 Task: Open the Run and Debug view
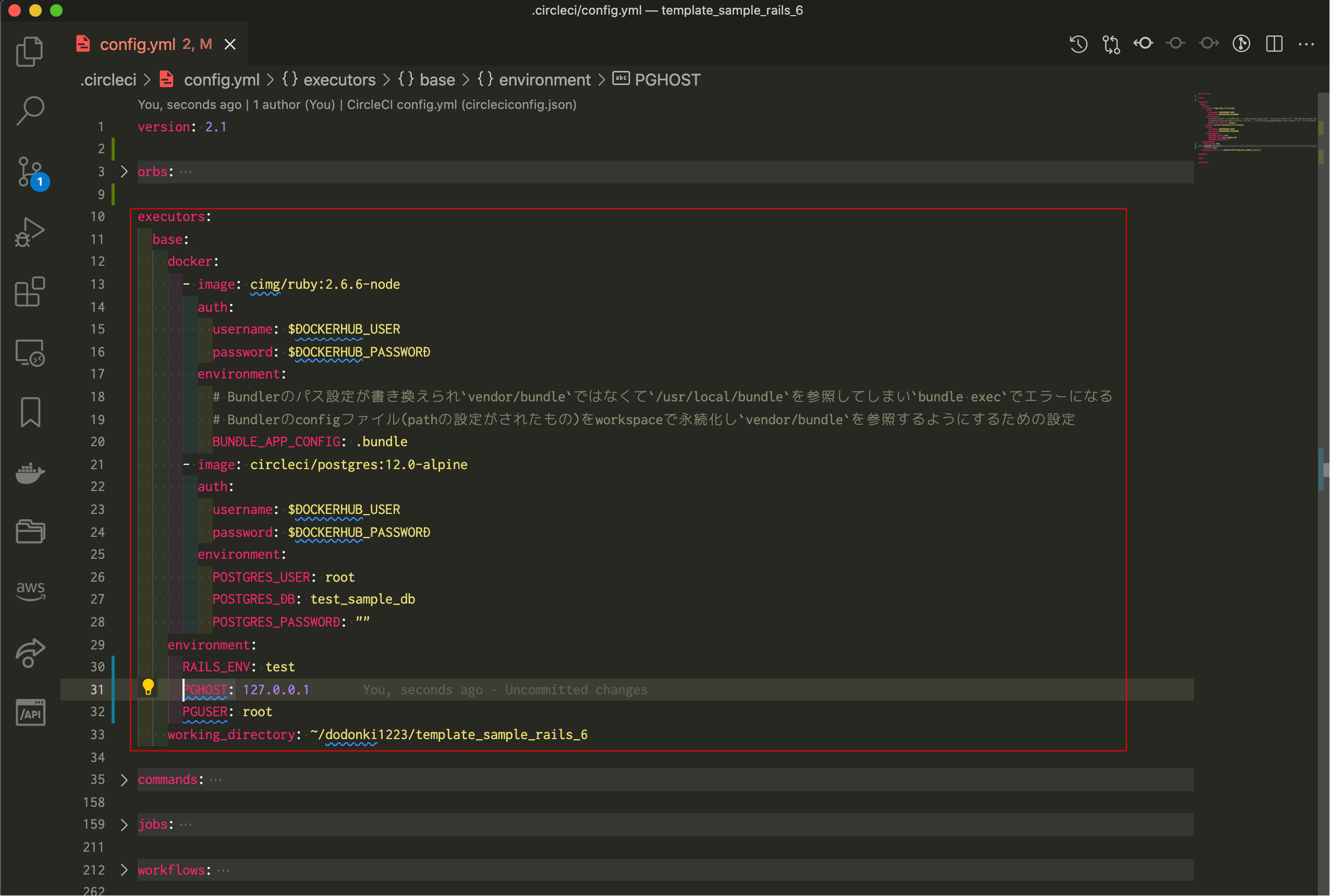click(30, 232)
